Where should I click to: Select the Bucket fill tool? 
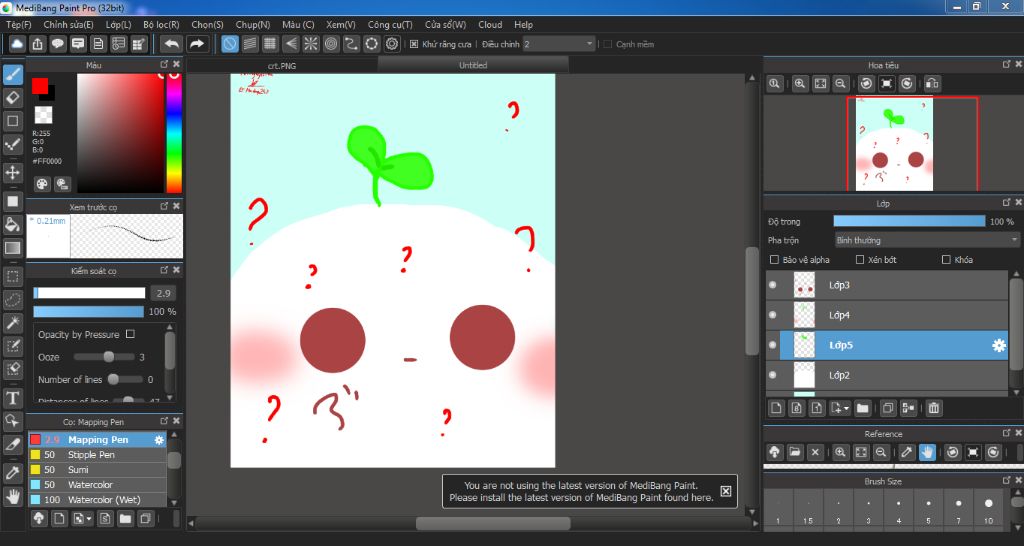(x=12, y=225)
